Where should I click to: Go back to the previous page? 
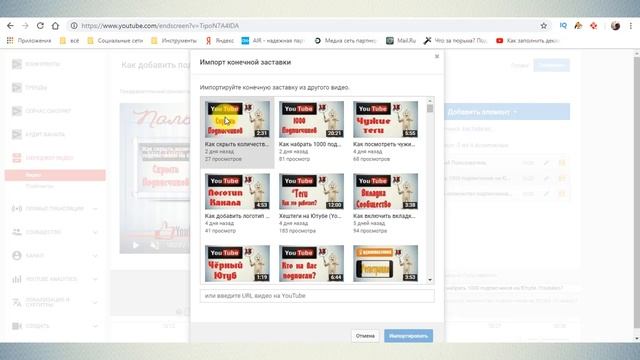coord(10,26)
